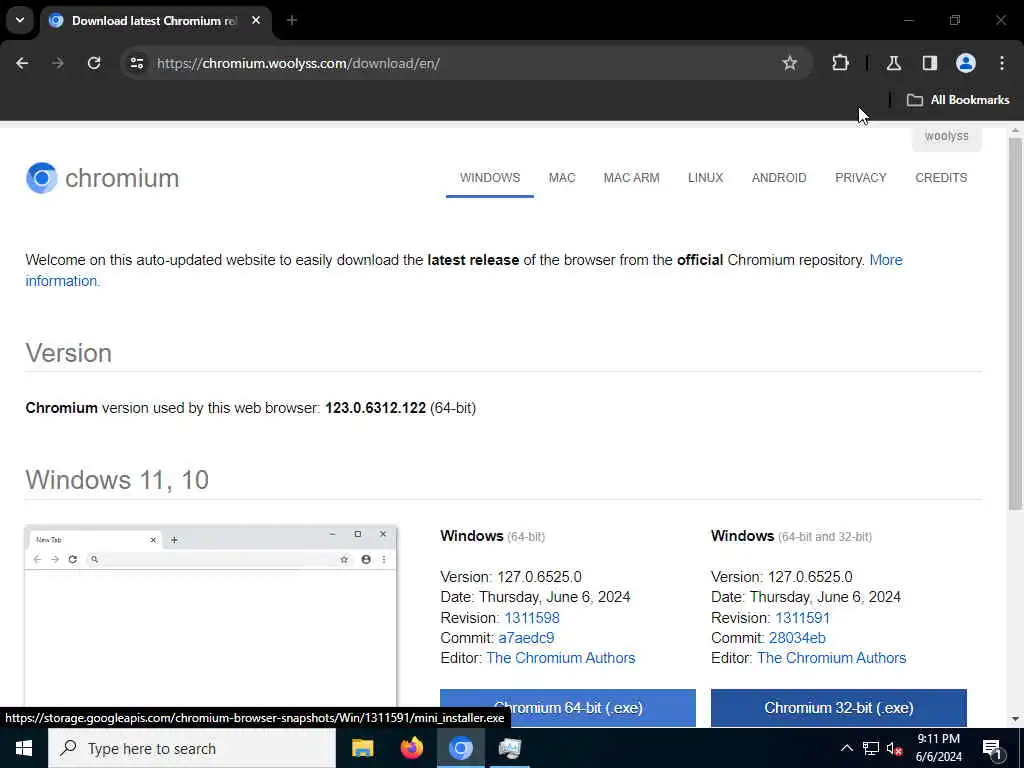
Task: Follow the More information link
Action: pos(886,260)
